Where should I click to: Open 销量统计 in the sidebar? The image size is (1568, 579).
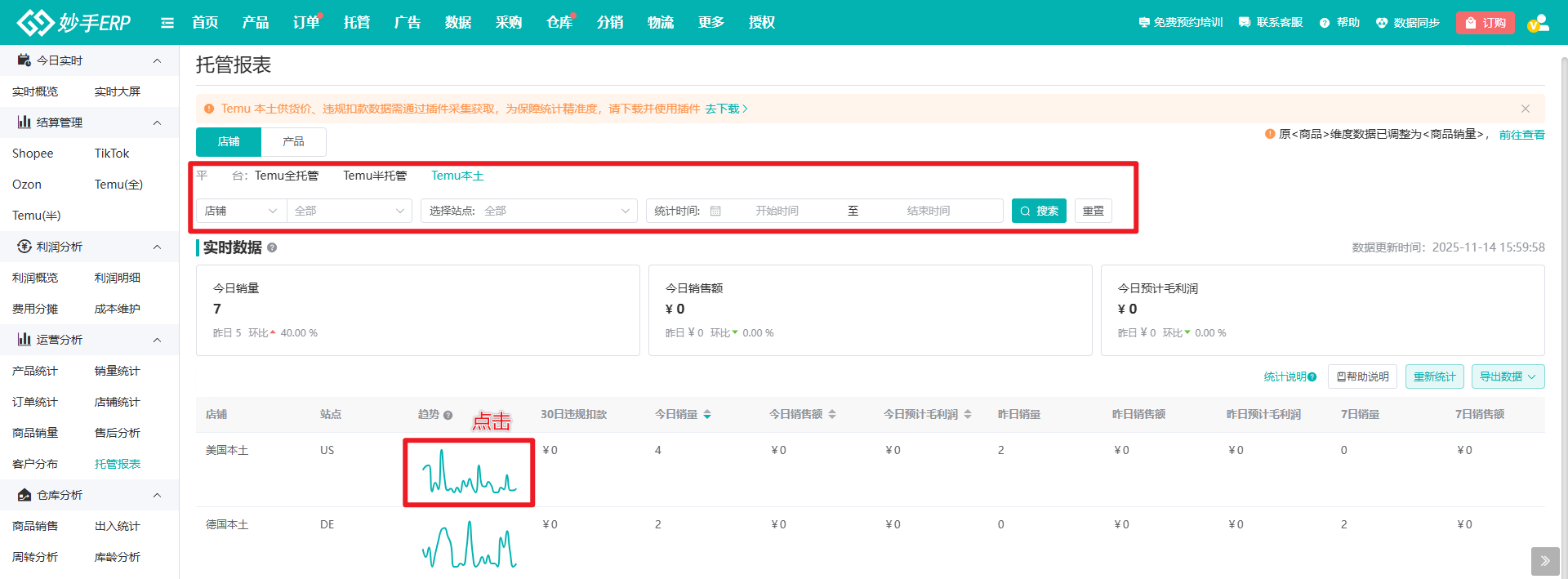coord(118,371)
